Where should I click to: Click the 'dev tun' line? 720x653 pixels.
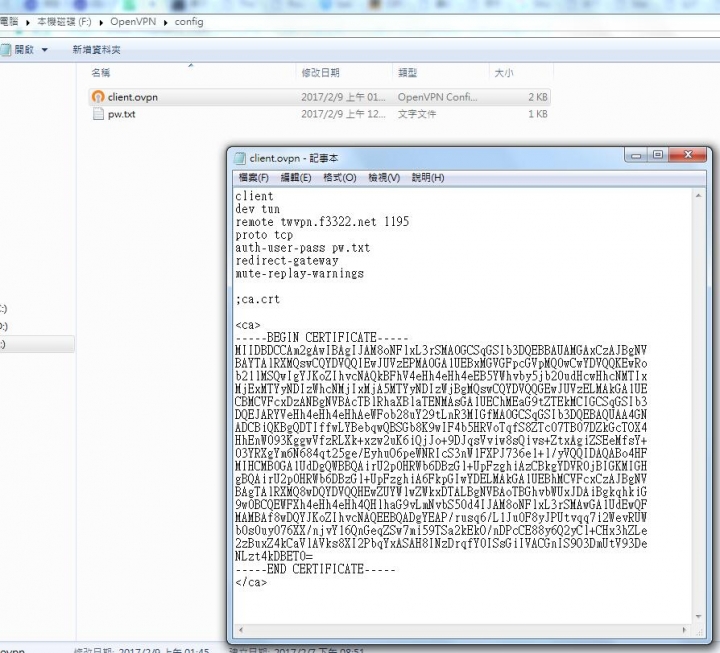click(258, 209)
